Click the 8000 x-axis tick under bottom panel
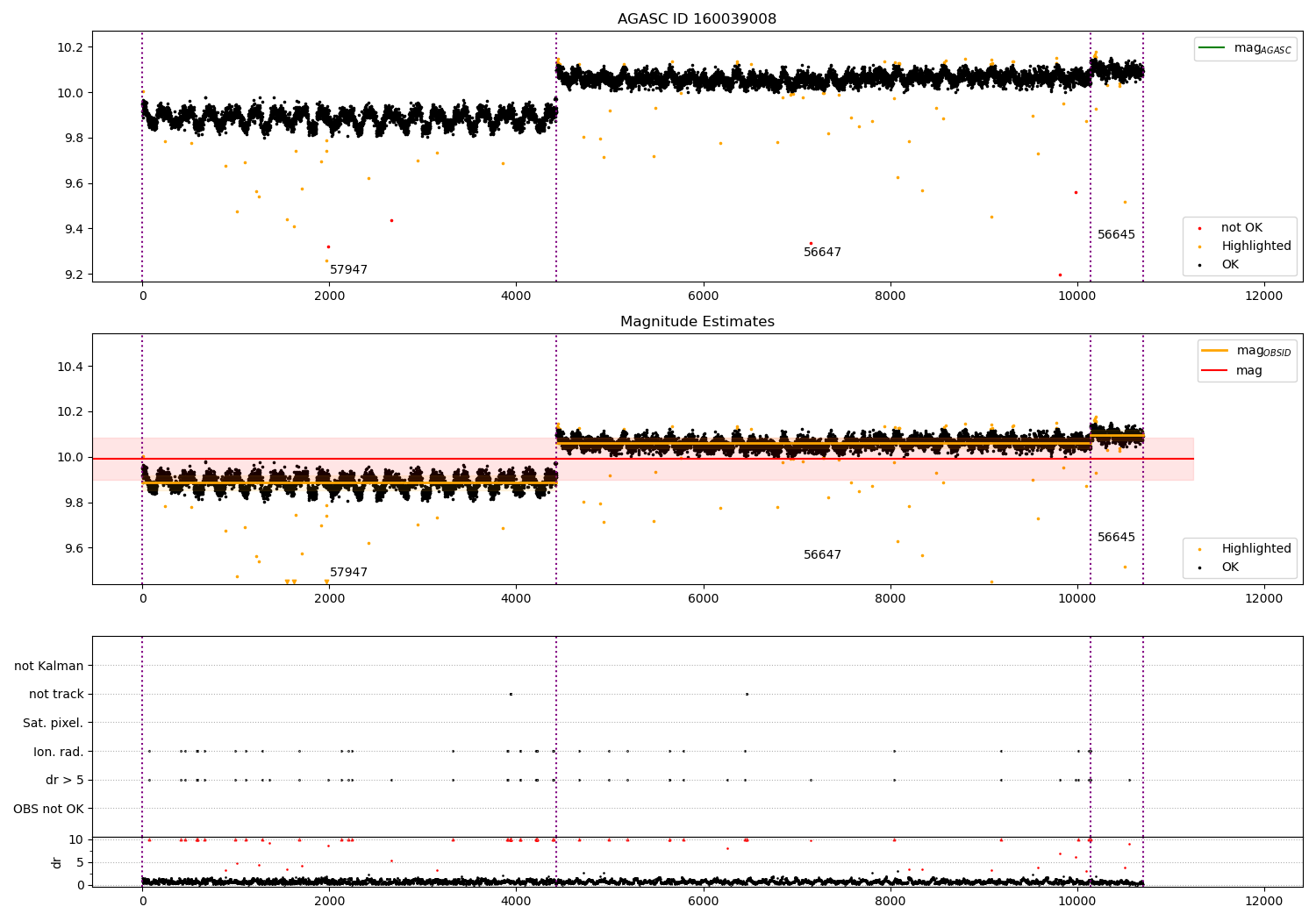Image resolution: width=1316 pixels, height=921 pixels. (x=890, y=901)
